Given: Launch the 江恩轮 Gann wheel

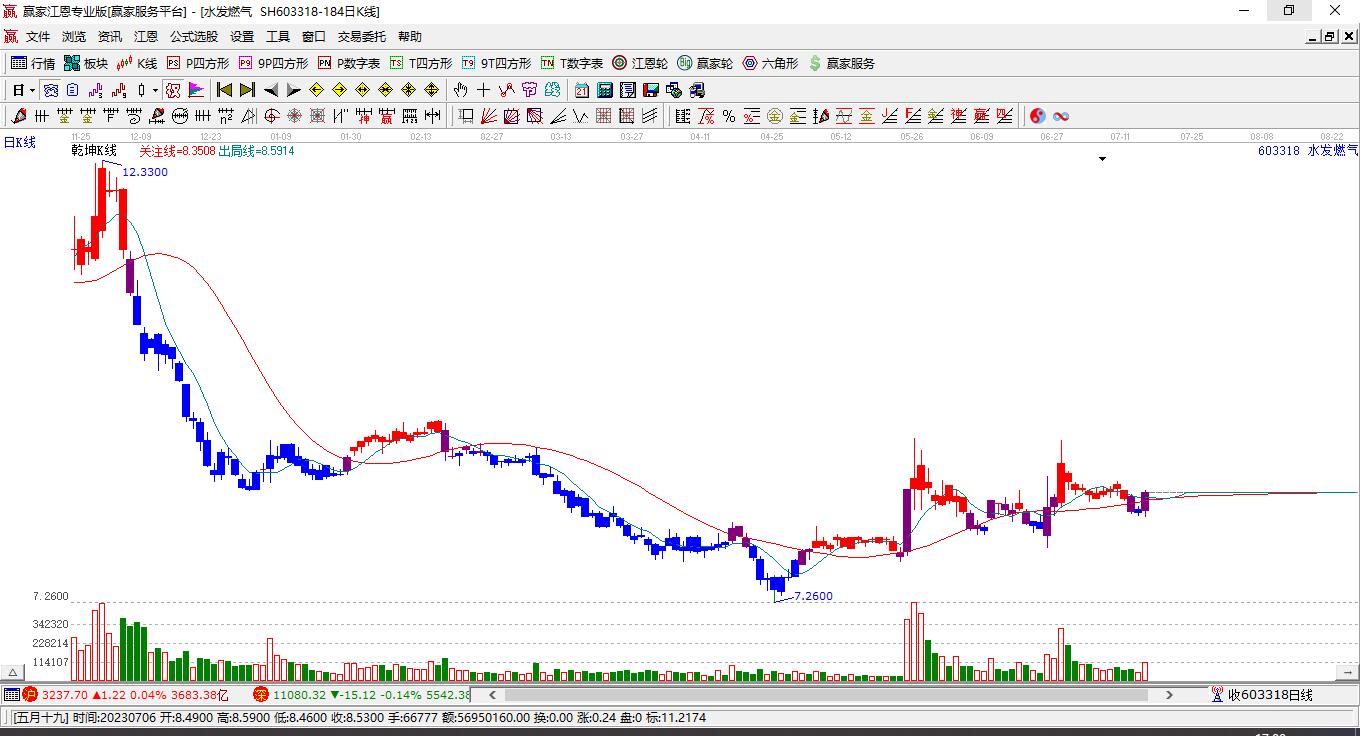Looking at the screenshot, I should 640,63.
